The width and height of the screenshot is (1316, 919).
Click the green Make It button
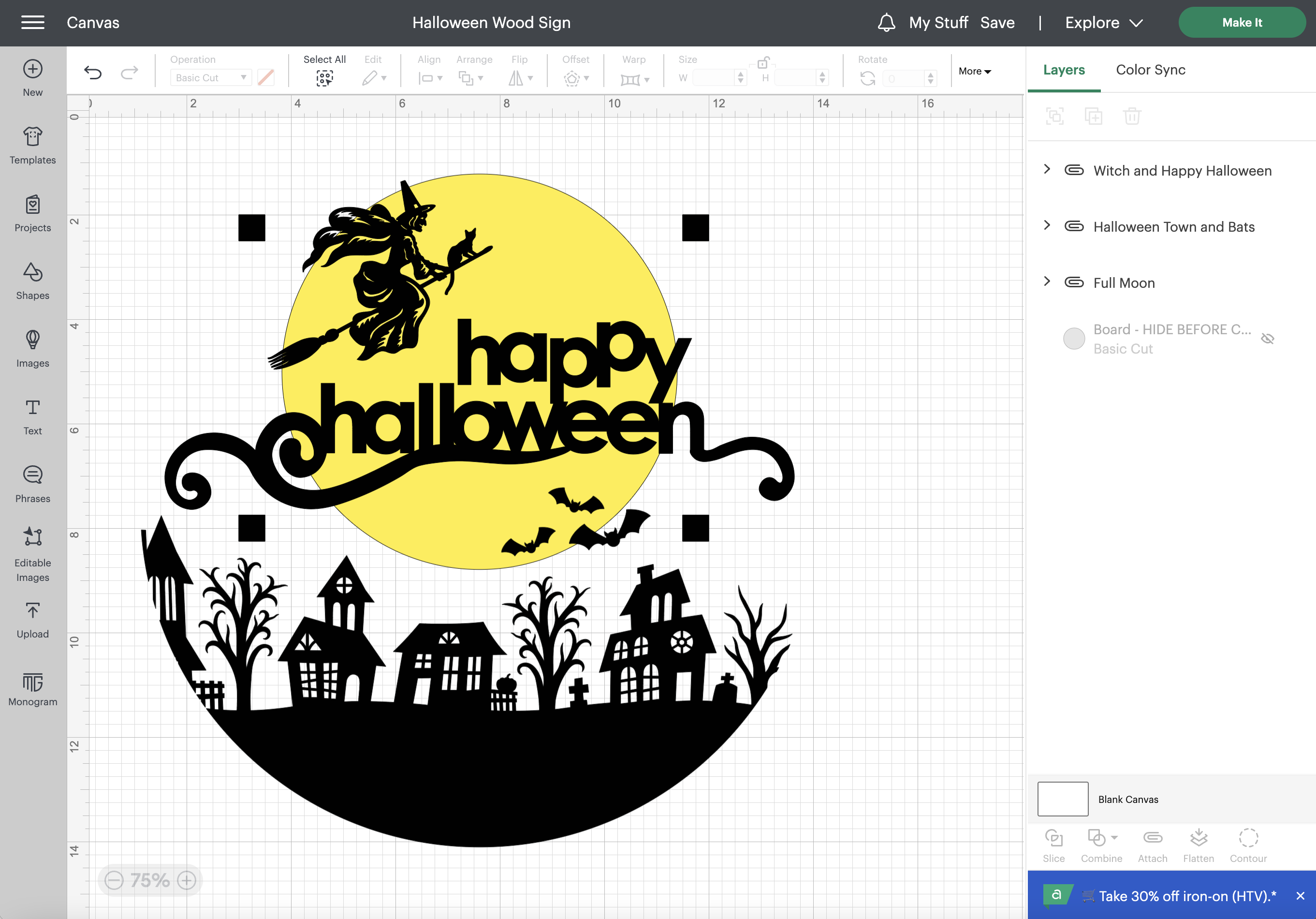[1242, 22]
